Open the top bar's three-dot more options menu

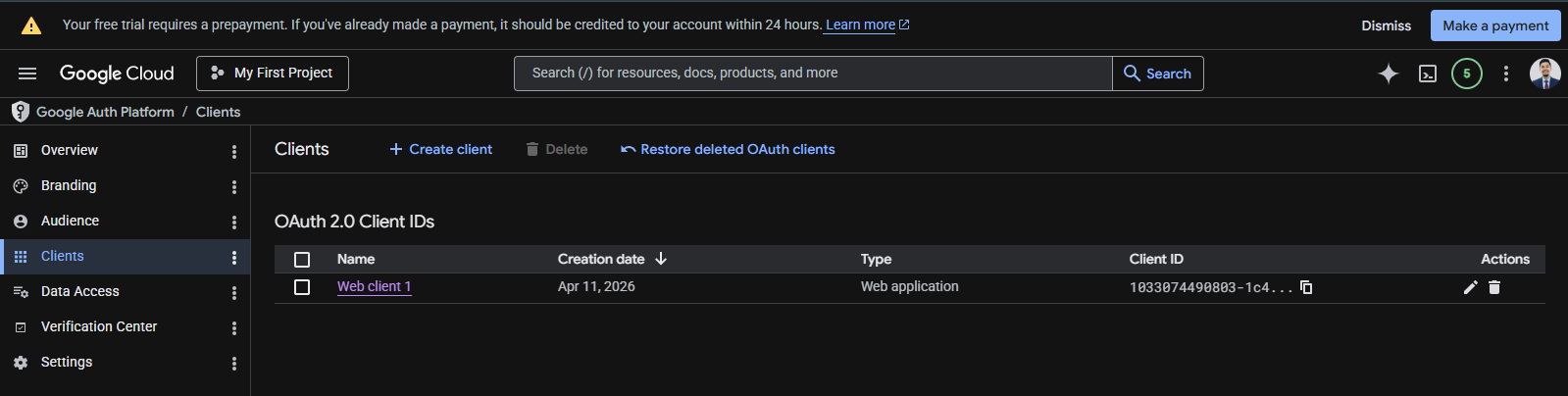click(1506, 74)
